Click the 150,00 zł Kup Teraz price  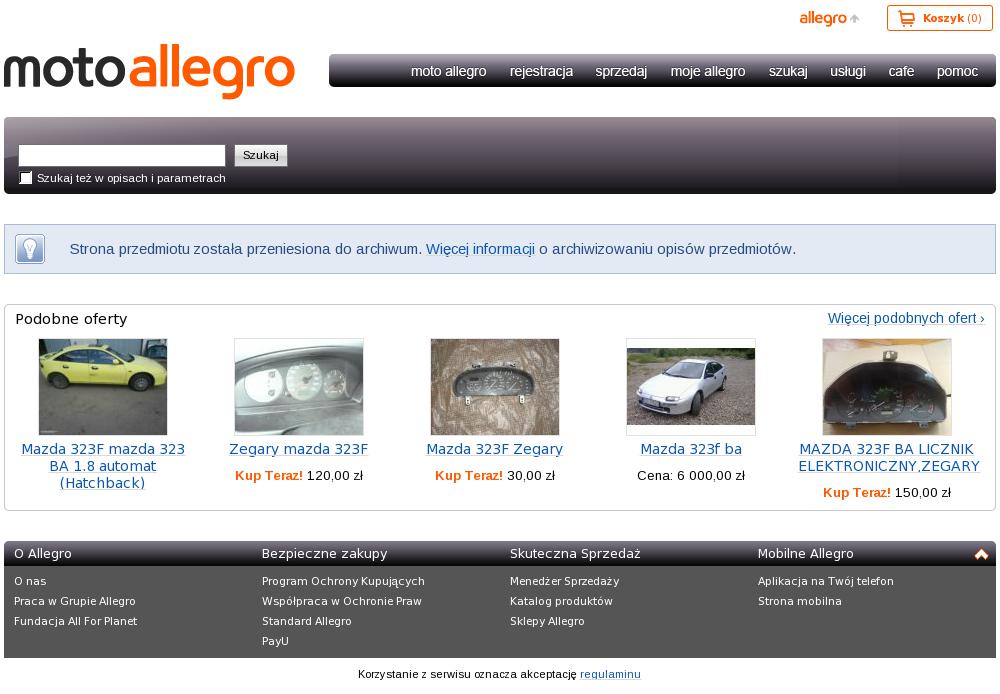(887, 493)
